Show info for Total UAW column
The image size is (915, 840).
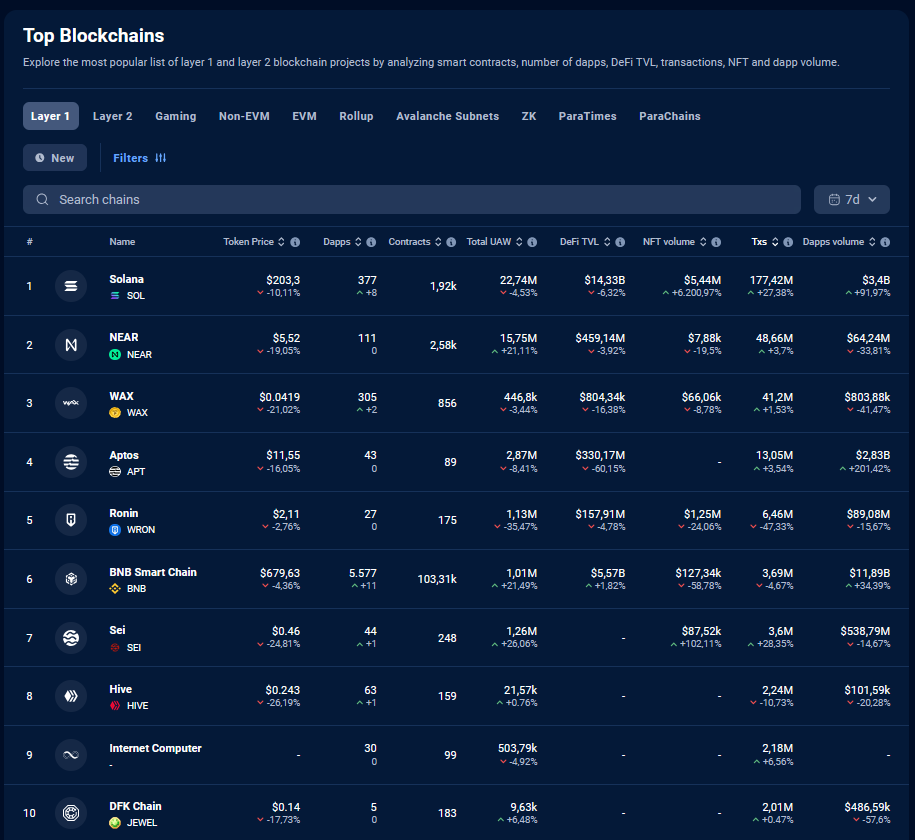coord(532,242)
